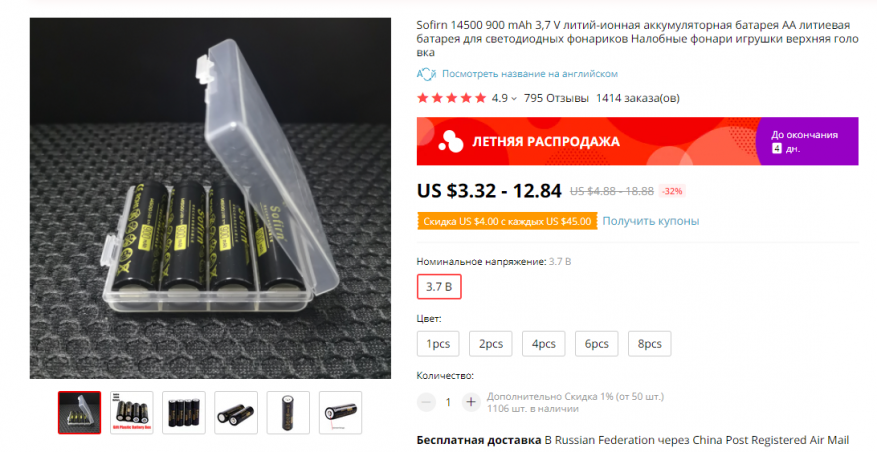Pick the 8pcs pack option

[x=649, y=343]
